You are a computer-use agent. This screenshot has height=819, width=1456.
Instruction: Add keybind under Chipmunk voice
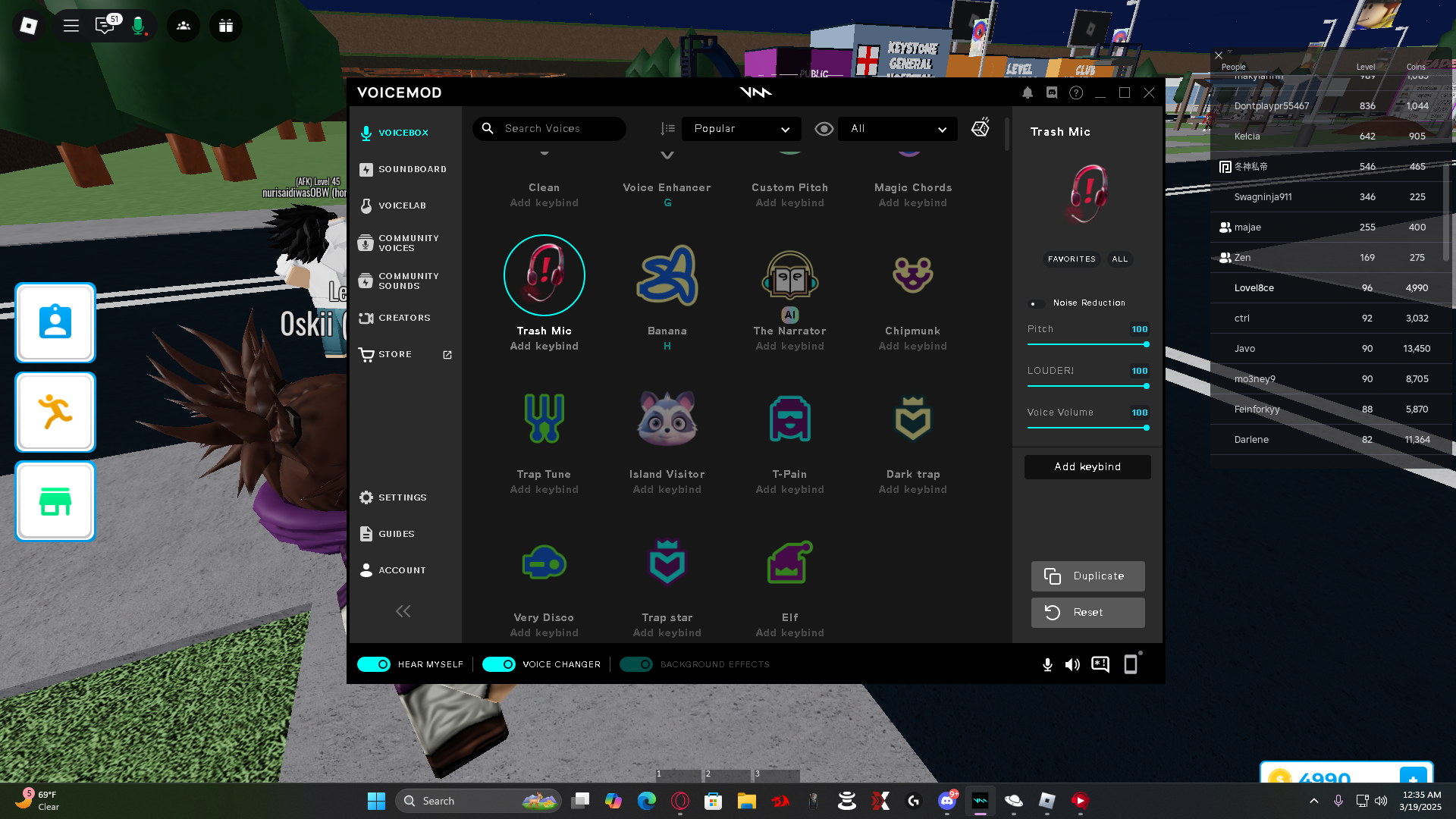click(x=913, y=347)
